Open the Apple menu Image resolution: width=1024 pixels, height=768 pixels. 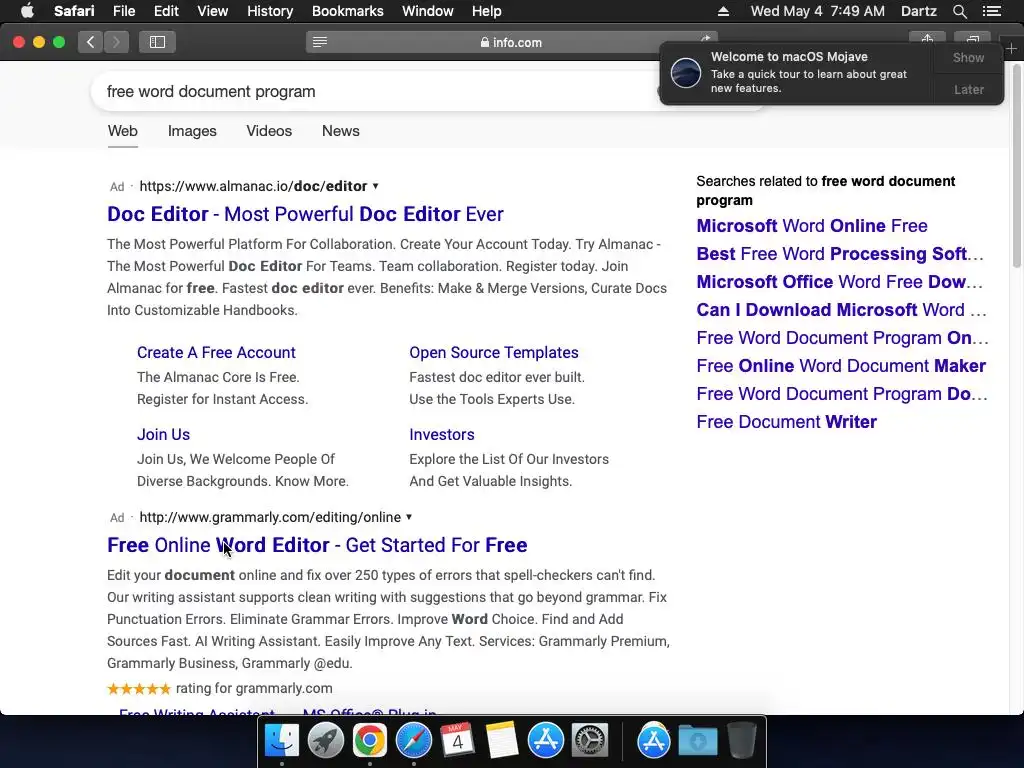(27, 11)
